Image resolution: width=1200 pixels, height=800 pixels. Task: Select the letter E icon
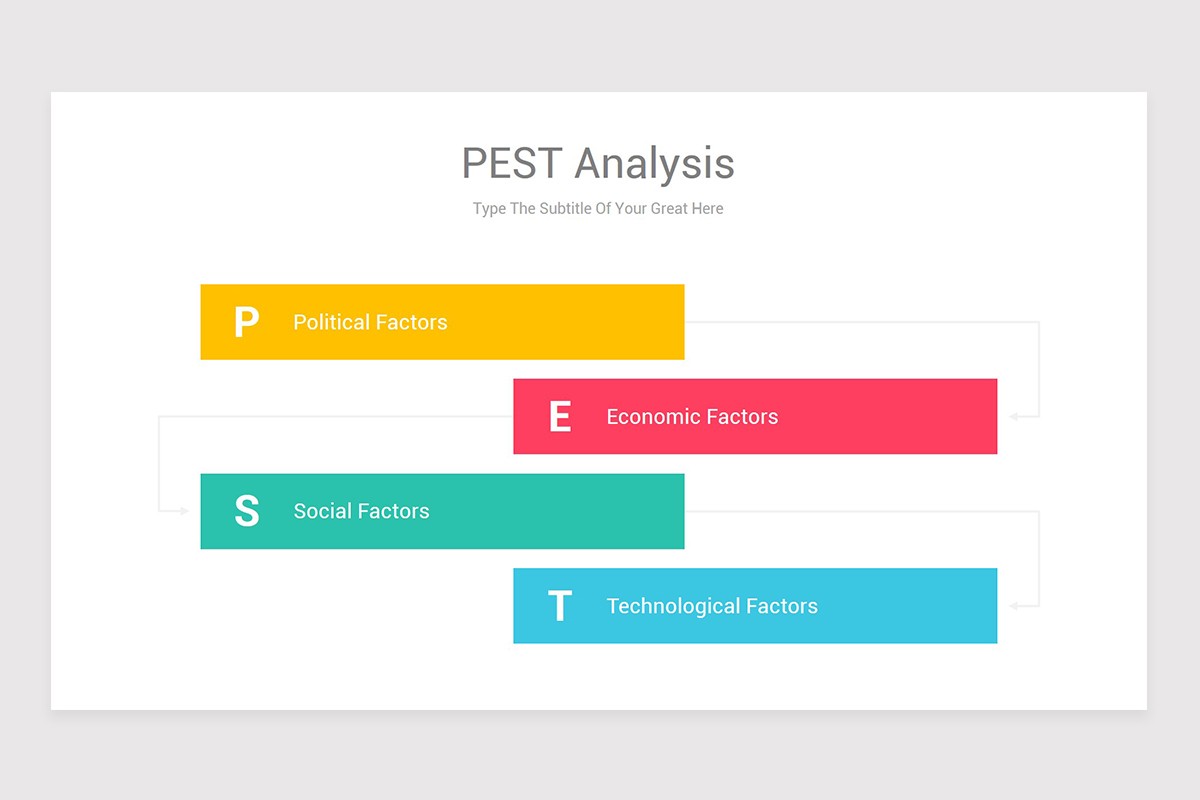[560, 417]
